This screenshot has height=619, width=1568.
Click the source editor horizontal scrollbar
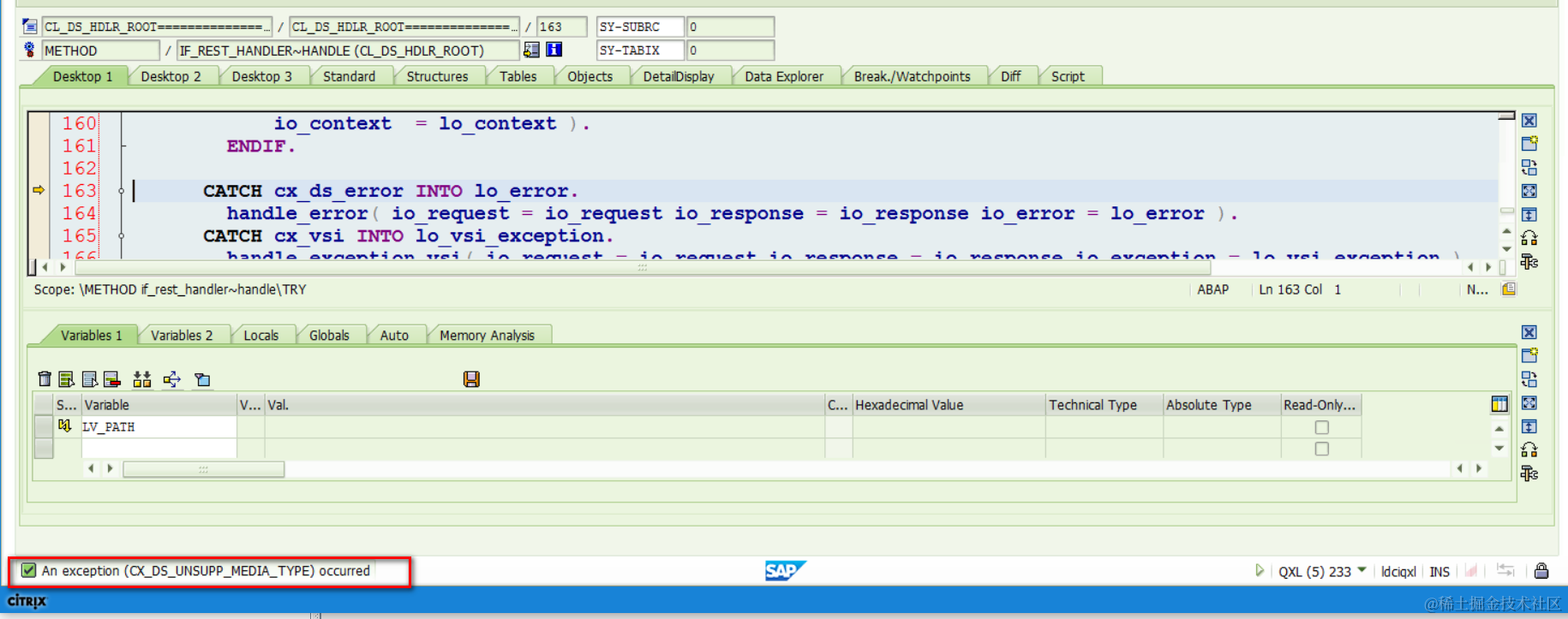point(642,267)
